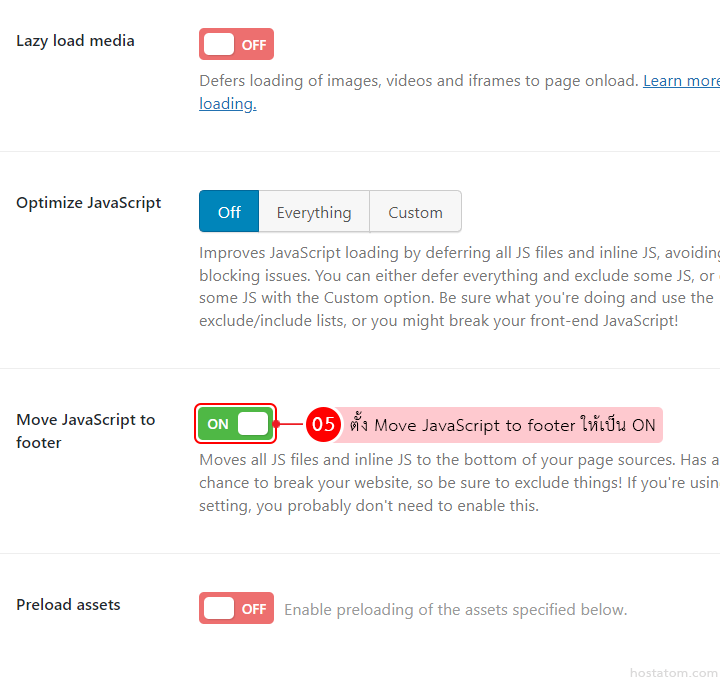Screen dimensions: 720x680
Task: Click the Preload assets label
Action: point(68,605)
